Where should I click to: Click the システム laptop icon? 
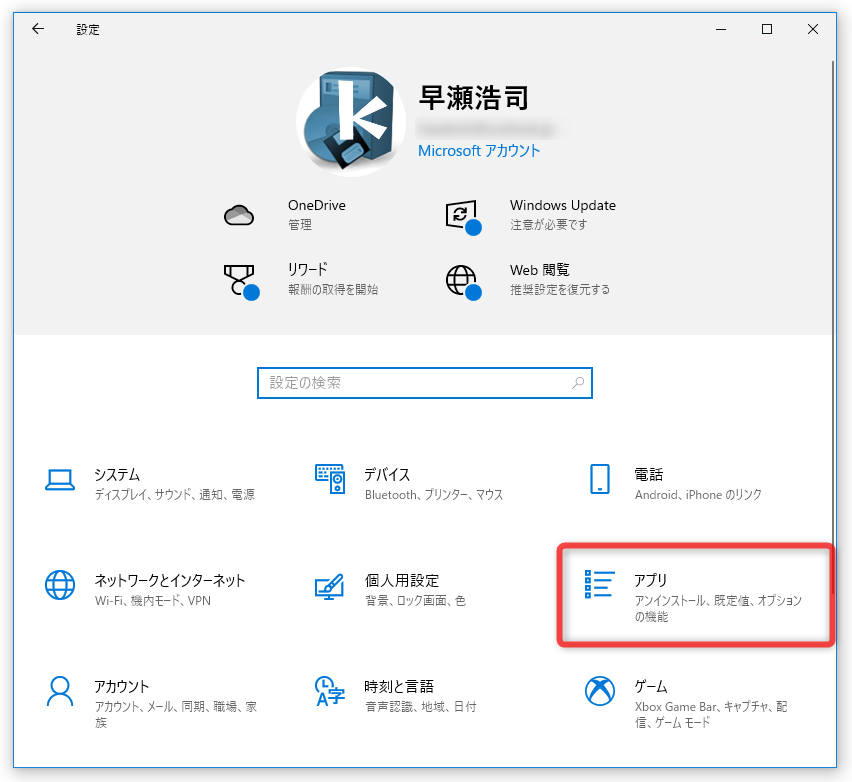point(60,479)
